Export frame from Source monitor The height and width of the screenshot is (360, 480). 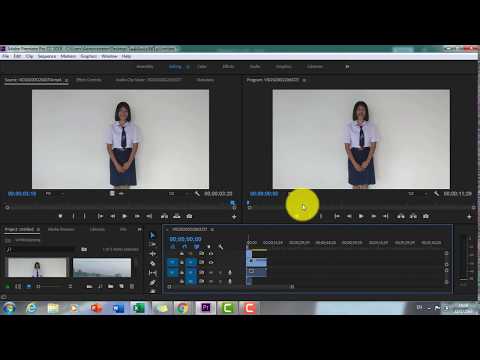[x=189, y=216]
